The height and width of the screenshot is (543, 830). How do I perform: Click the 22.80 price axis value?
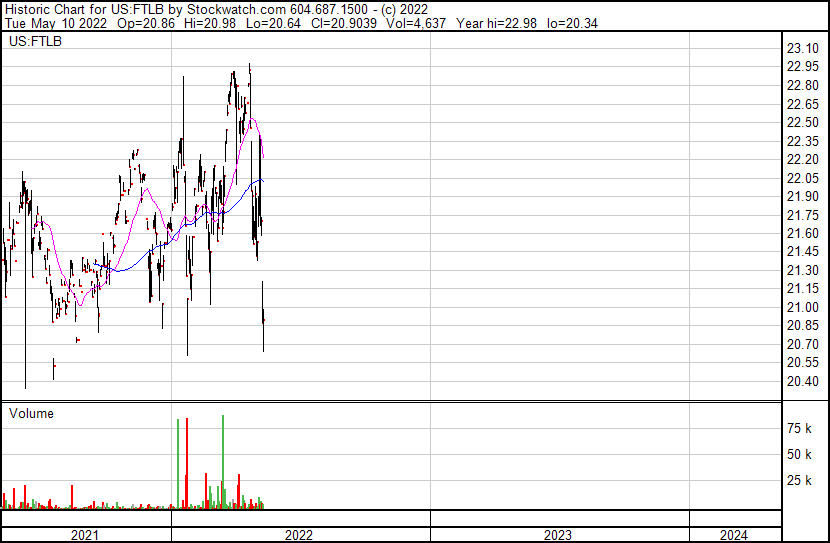pyautogui.click(x=802, y=85)
